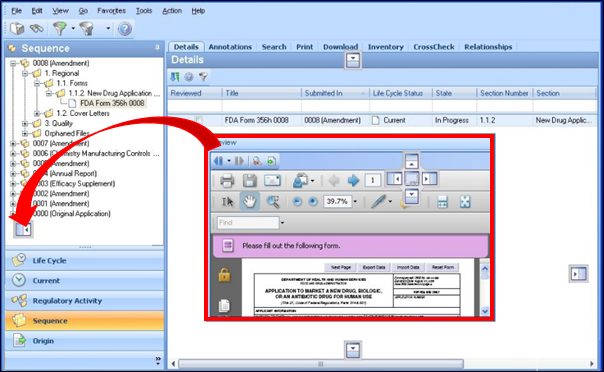Switch to the CrossCheck tab

pyautogui.click(x=434, y=47)
